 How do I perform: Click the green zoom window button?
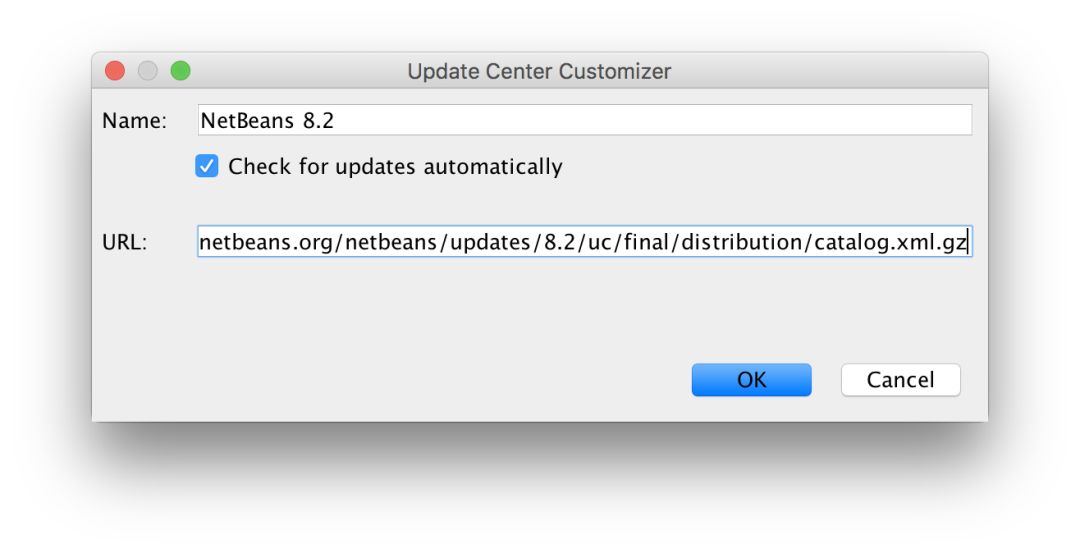click(x=180, y=71)
